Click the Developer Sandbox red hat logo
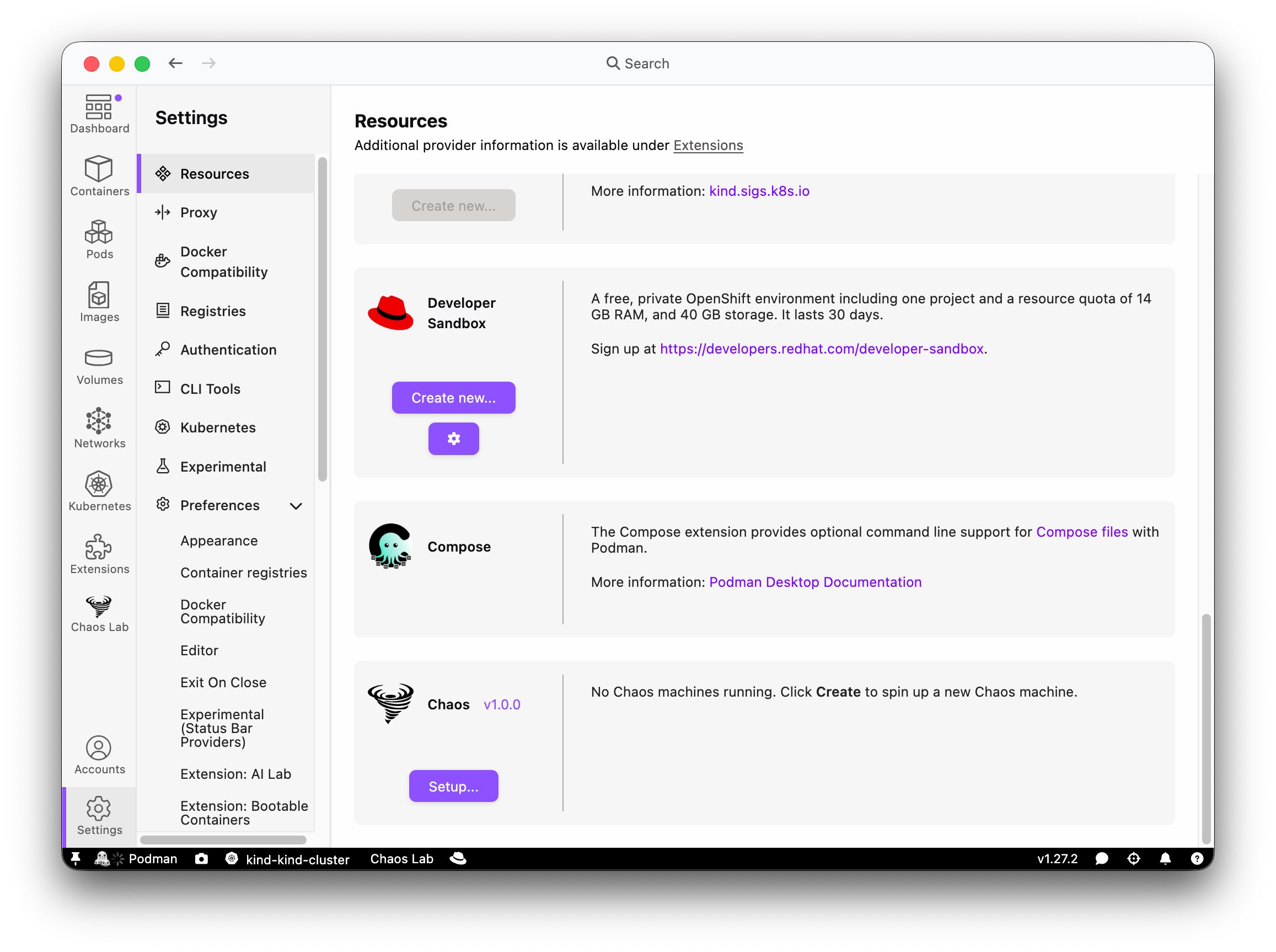The height and width of the screenshot is (952, 1276). click(x=390, y=313)
